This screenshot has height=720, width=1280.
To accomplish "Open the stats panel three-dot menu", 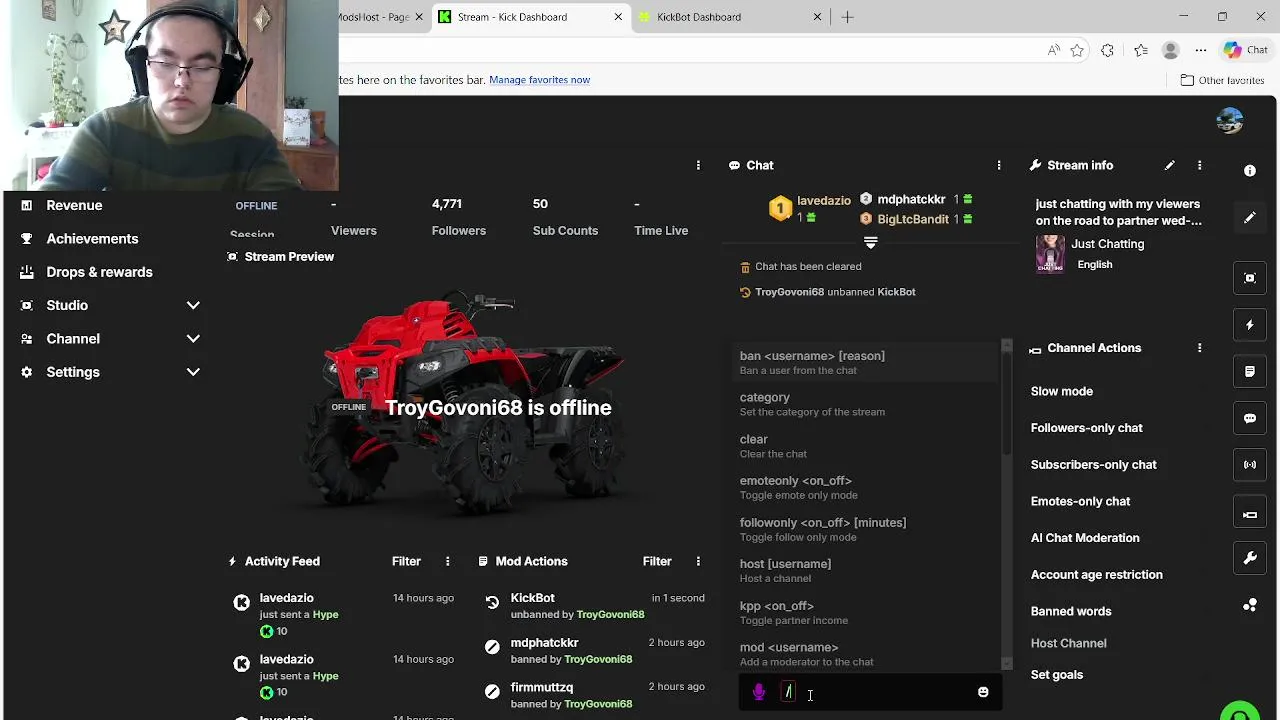I will coord(698,165).
